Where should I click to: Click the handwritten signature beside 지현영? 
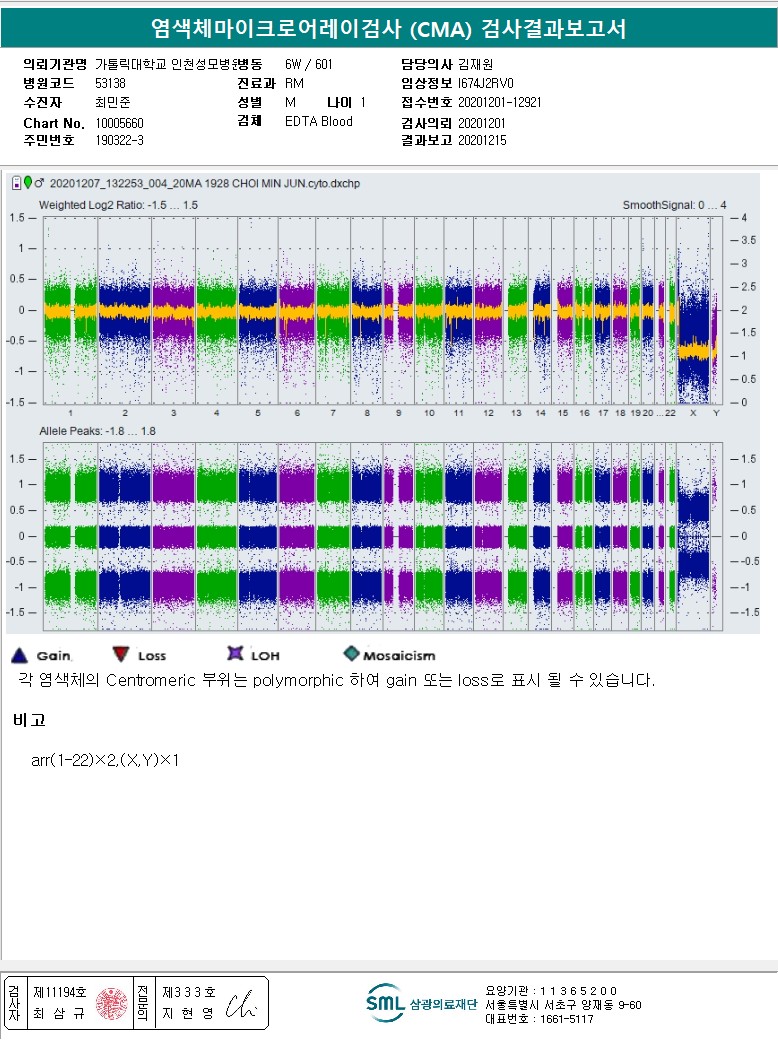tap(240, 1004)
